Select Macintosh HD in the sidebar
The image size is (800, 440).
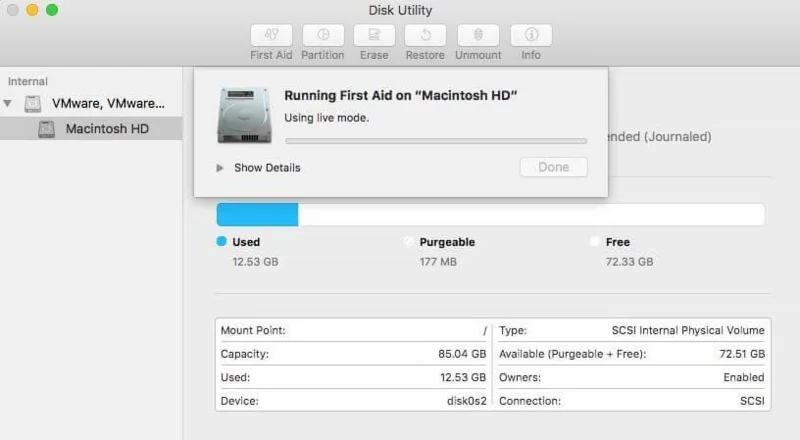coord(91,129)
